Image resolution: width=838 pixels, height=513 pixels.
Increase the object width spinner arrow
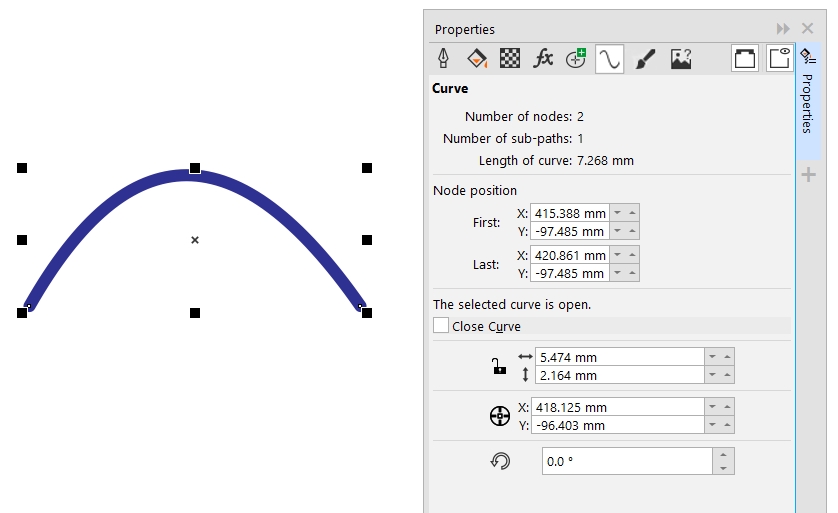[727, 357]
